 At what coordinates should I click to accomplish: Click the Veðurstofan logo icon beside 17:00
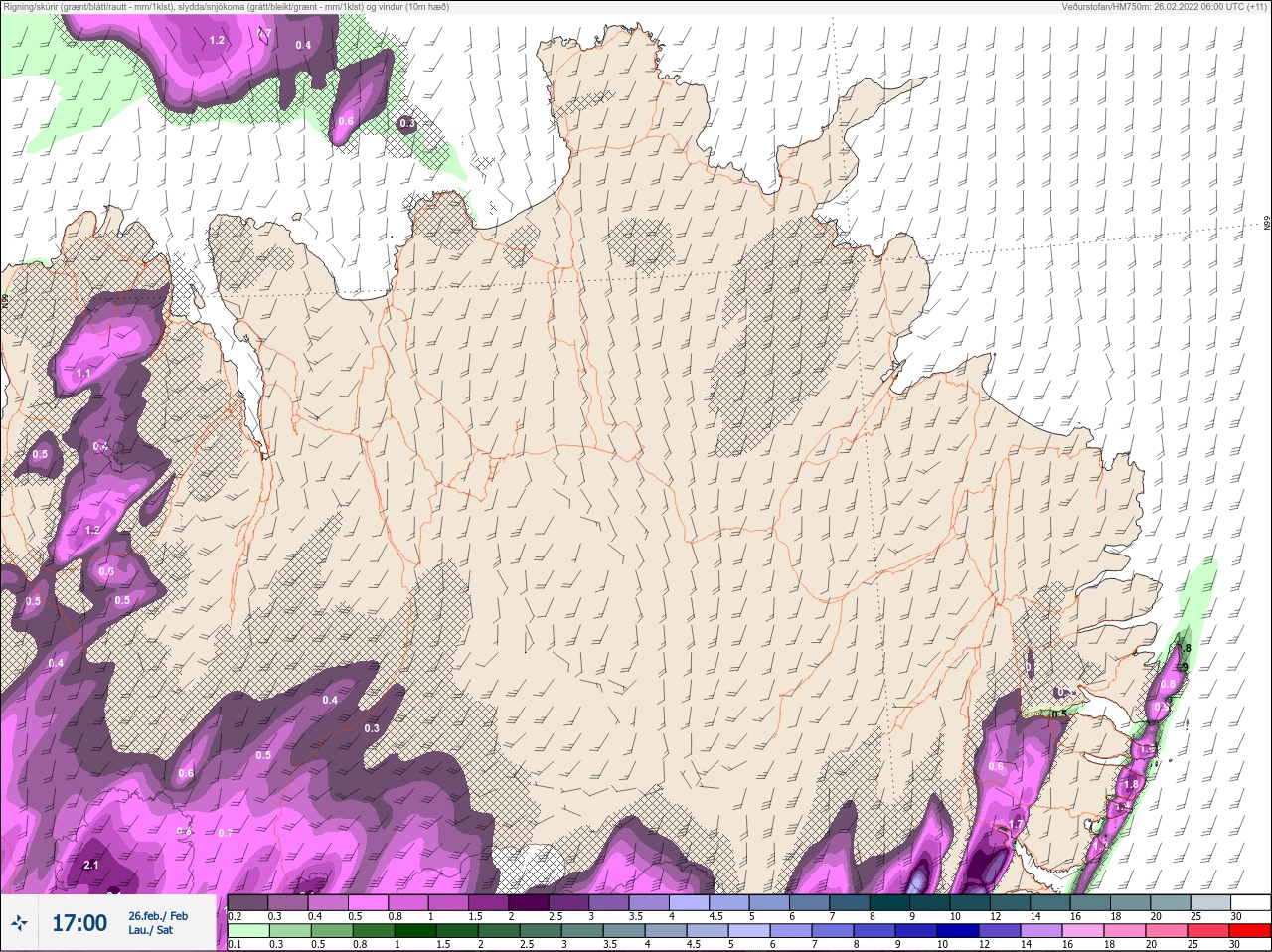(19, 923)
